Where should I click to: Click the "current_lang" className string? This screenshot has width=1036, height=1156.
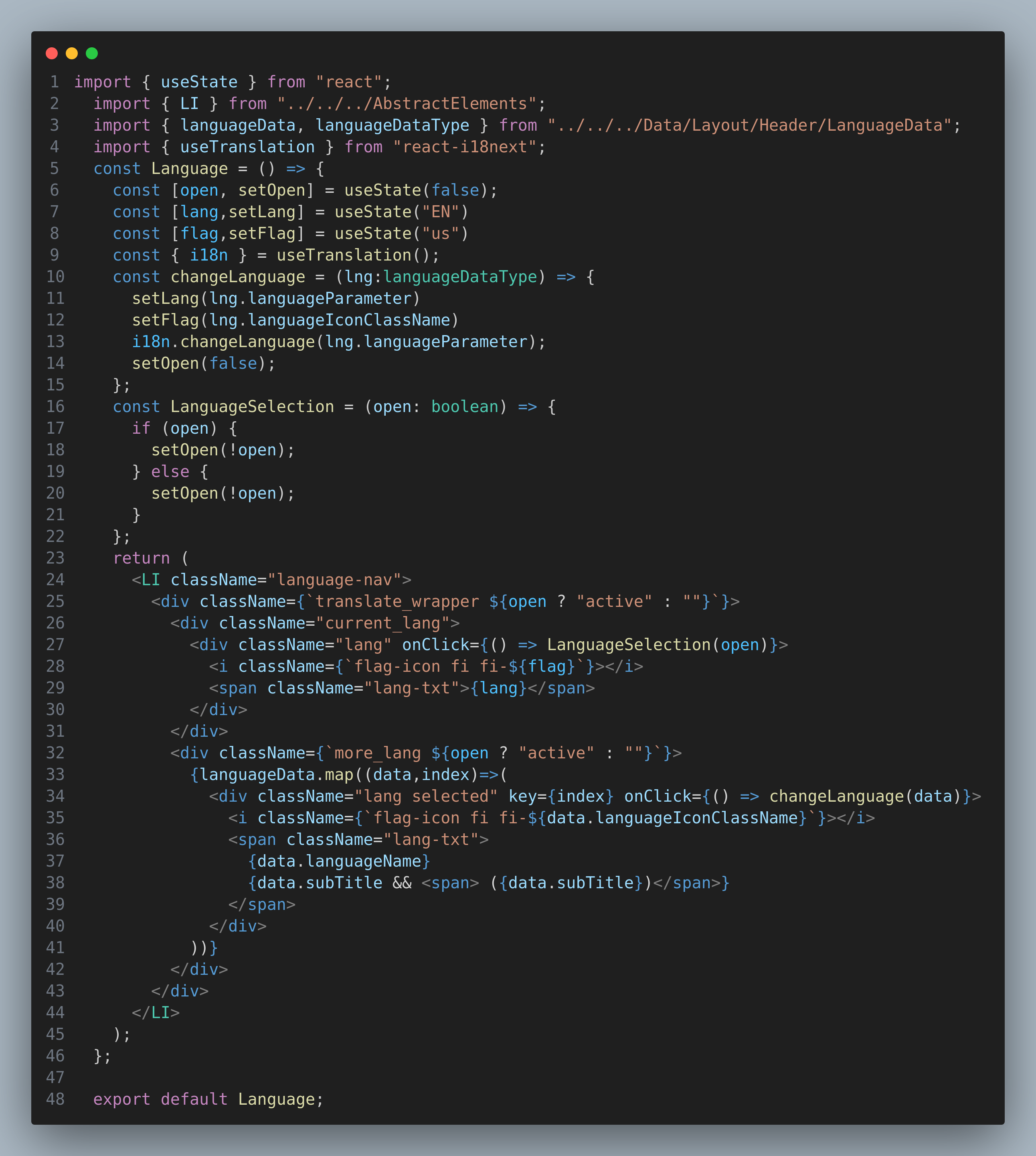382,622
